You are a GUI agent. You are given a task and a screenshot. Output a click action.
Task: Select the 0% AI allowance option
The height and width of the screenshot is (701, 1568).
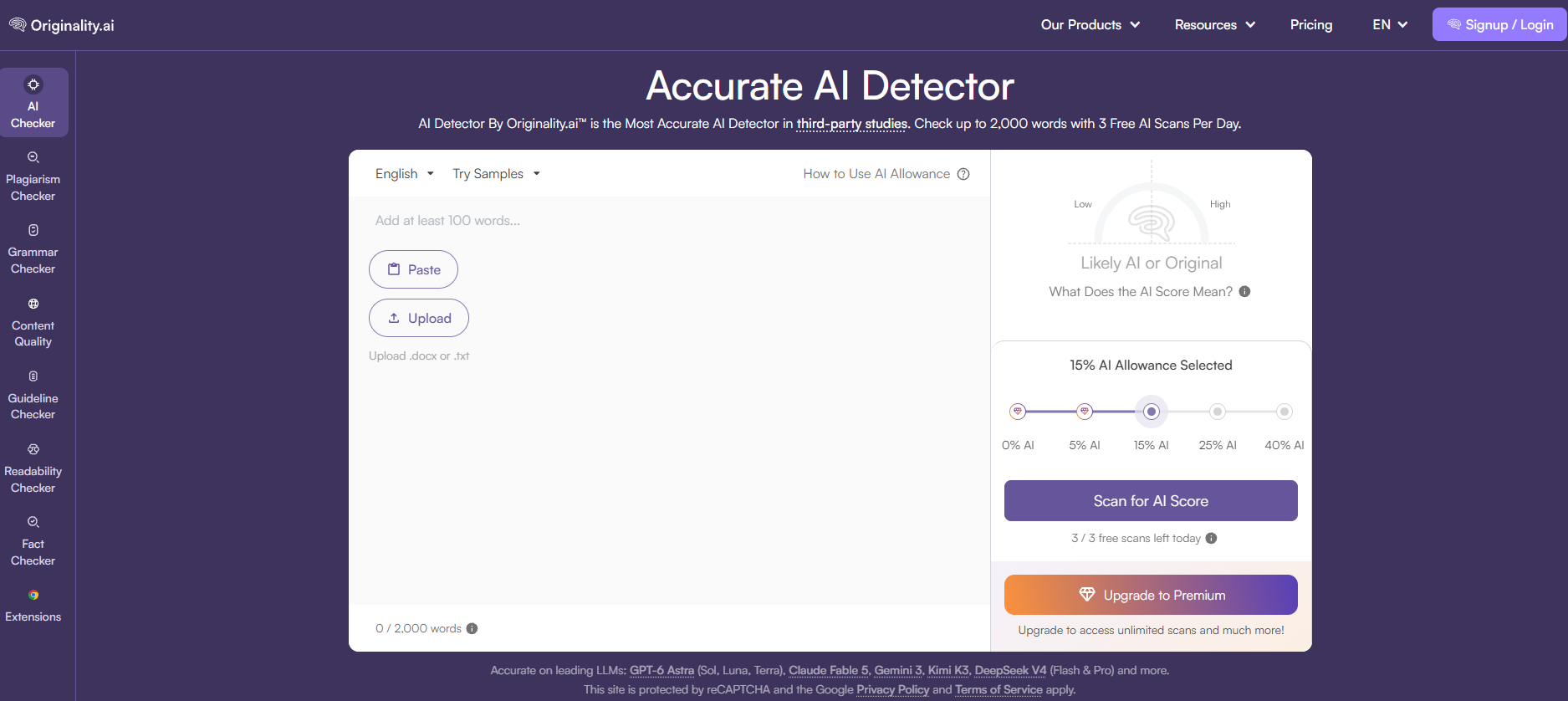coord(1018,412)
